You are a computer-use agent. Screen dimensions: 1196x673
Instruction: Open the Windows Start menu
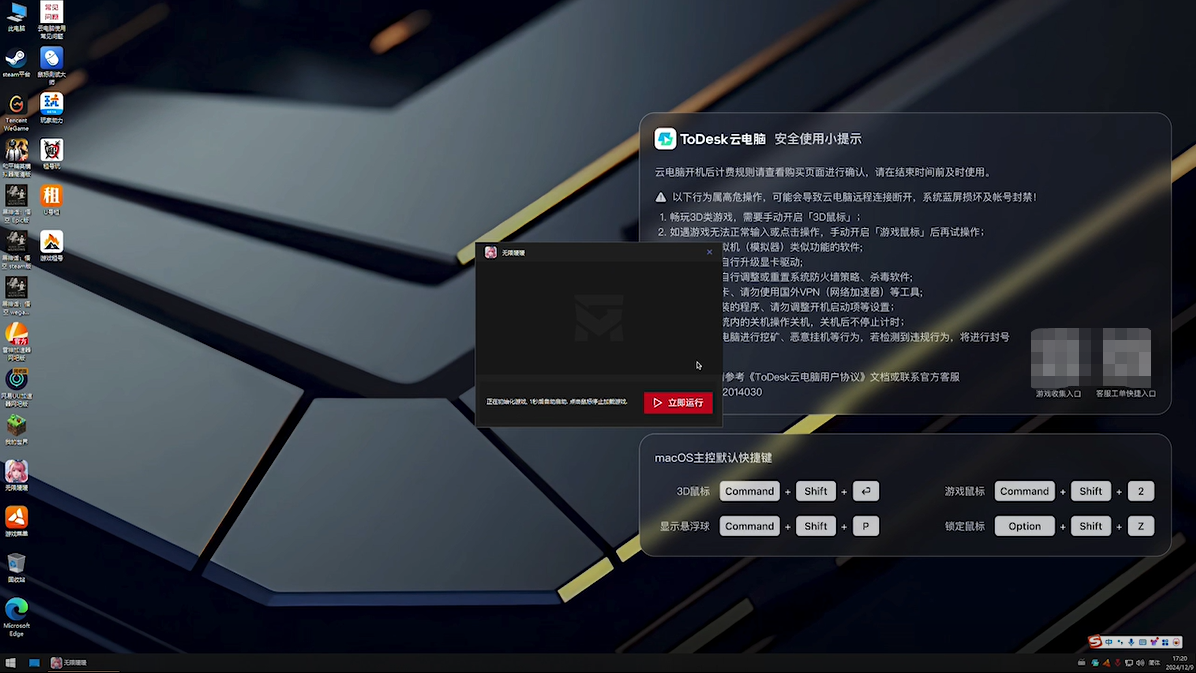11,662
